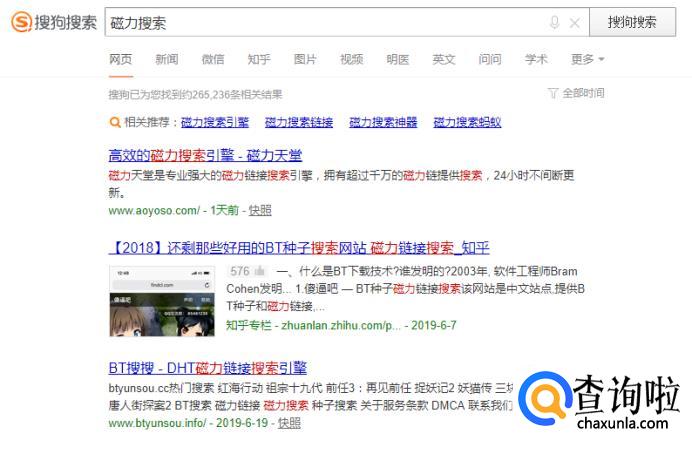Screen dimensions: 692x454
Task: Switch to the 新闻 tab
Action: [167, 59]
